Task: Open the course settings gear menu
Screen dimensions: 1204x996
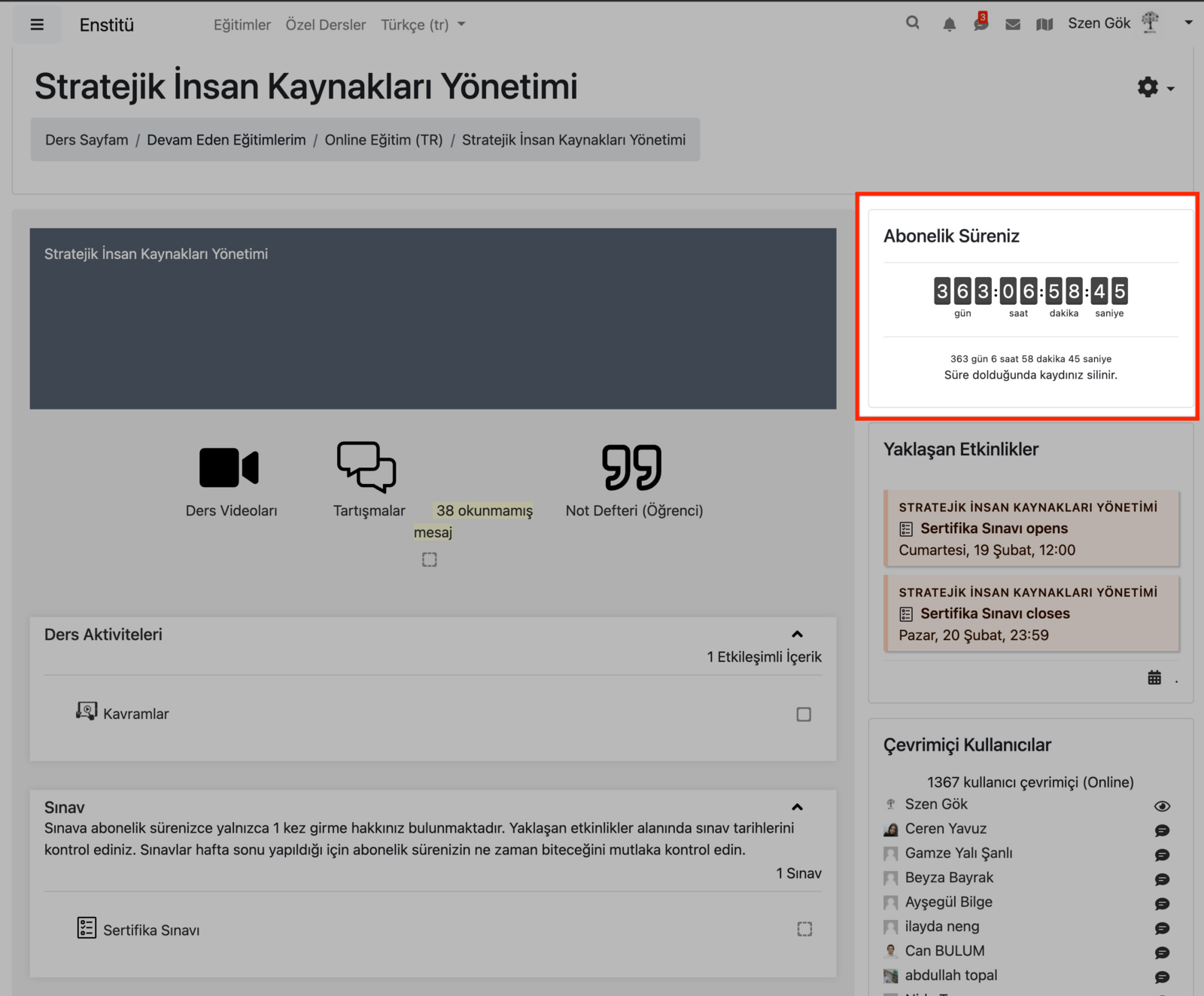Action: tap(1154, 87)
